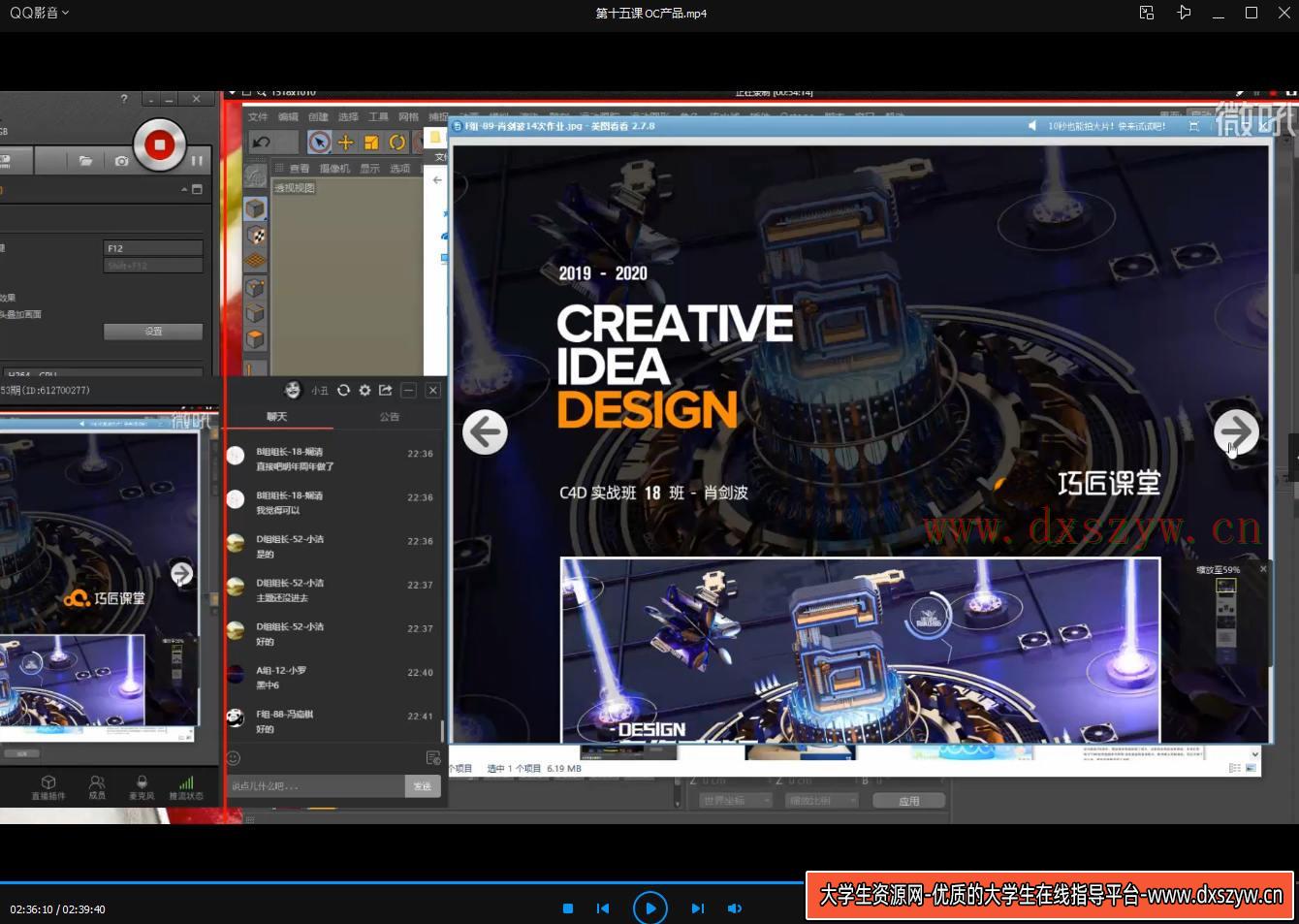Show the next image with the right arrow
Image resolution: width=1299 pixels, height=924 pixels.
coord(1236,431)
